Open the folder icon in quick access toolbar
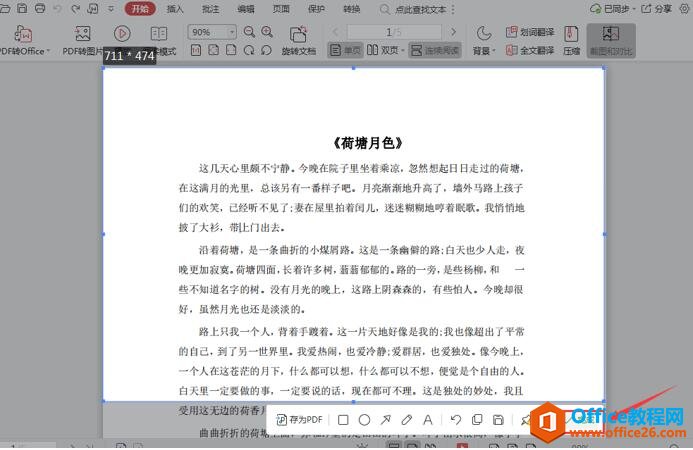The image size is (693, 450). tap(4, 8)
